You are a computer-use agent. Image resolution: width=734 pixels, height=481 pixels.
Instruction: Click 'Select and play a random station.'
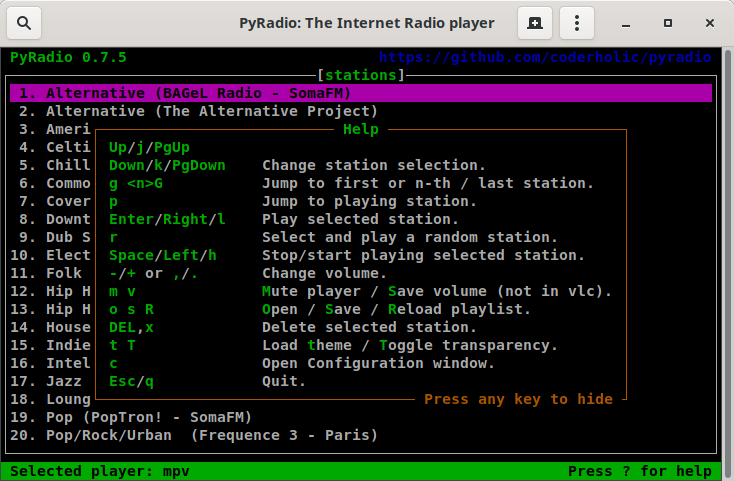tap(410, 237)
